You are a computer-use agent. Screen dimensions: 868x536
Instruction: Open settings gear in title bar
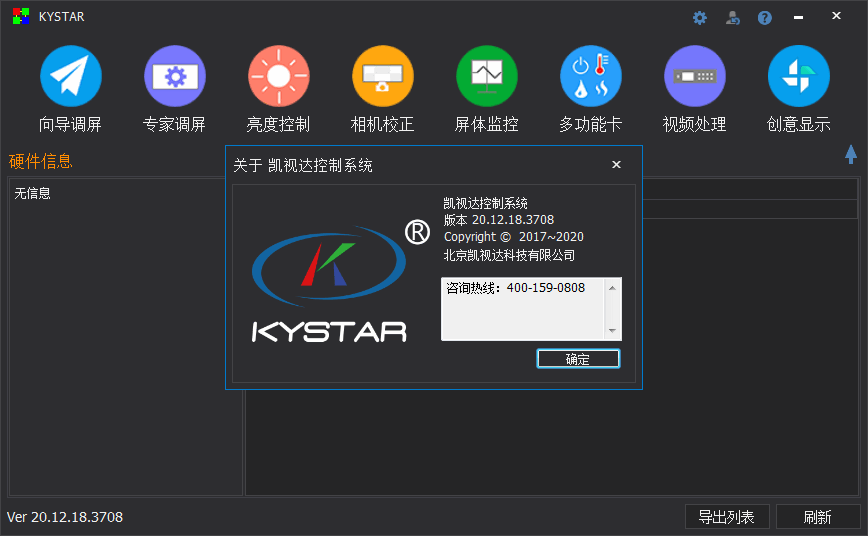click(x=700, y=18)
